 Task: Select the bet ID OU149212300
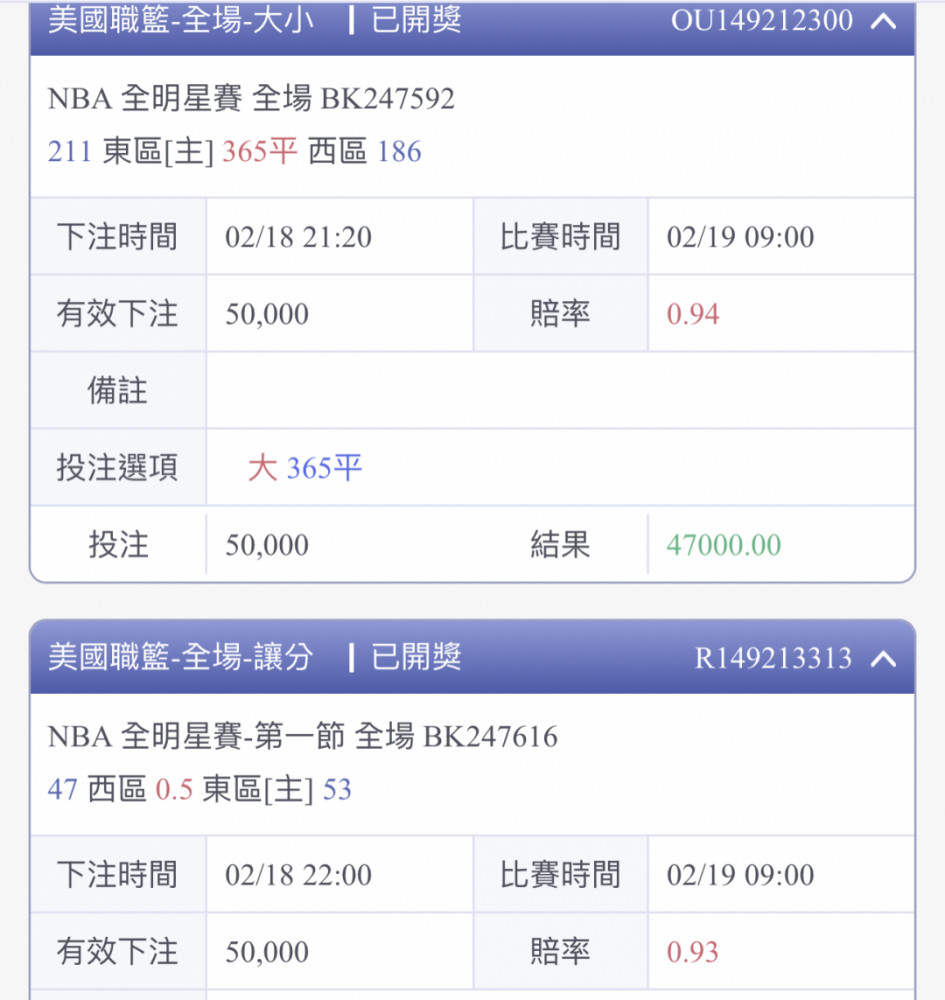761,20
